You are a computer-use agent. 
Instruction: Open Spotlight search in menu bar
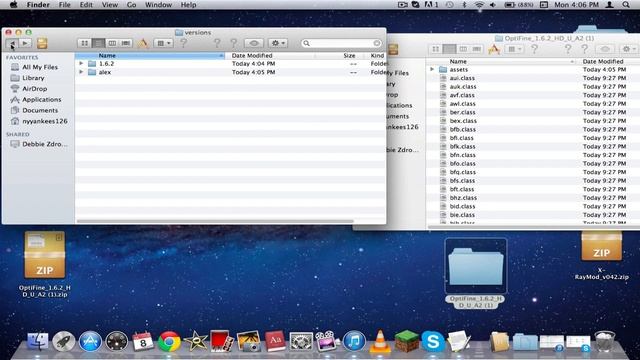(x=626, y=5)
